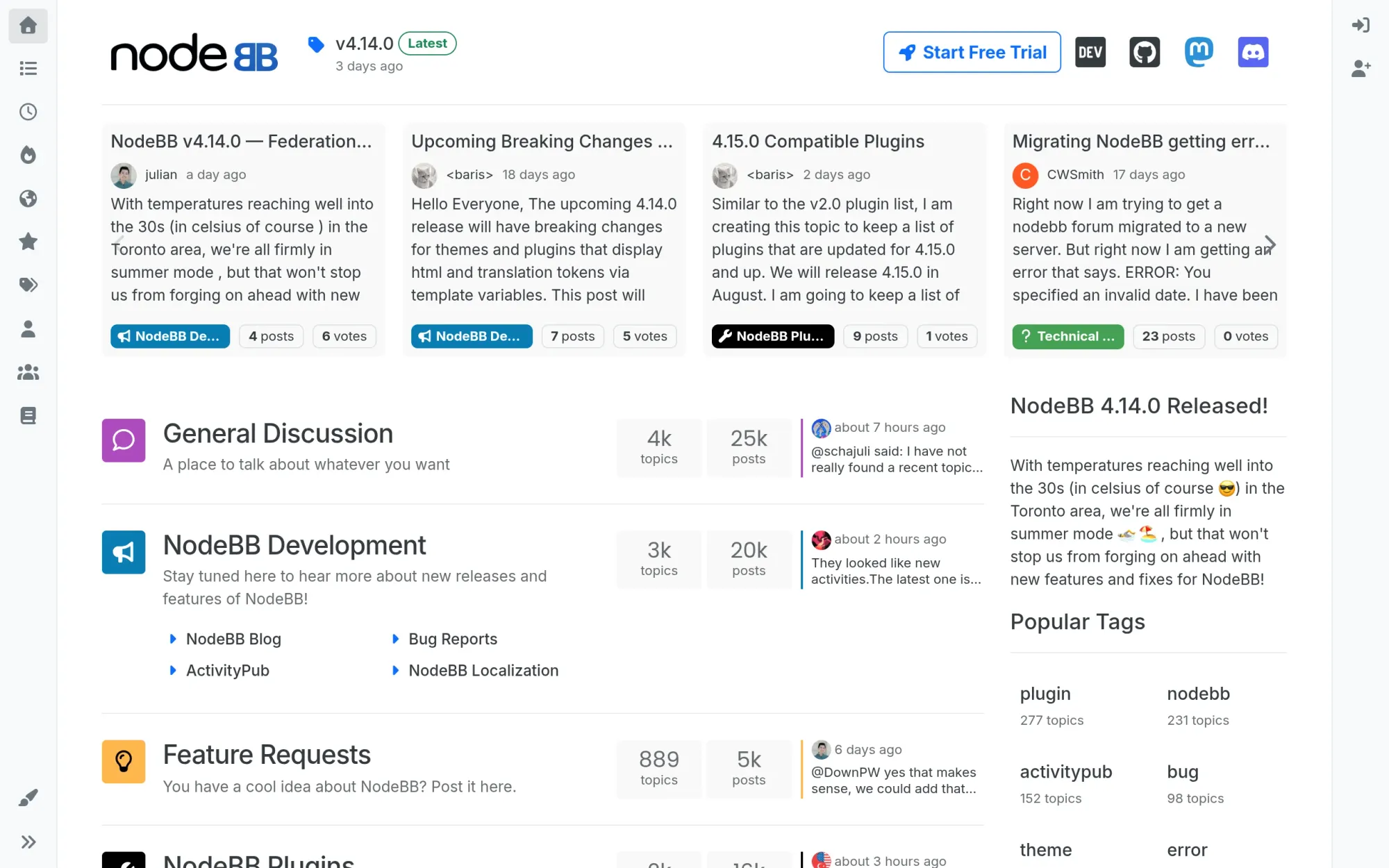Viewport: 1389px width, 868px height.
Task: Open v4.14.0 version link
Action: tap(364, 44)
